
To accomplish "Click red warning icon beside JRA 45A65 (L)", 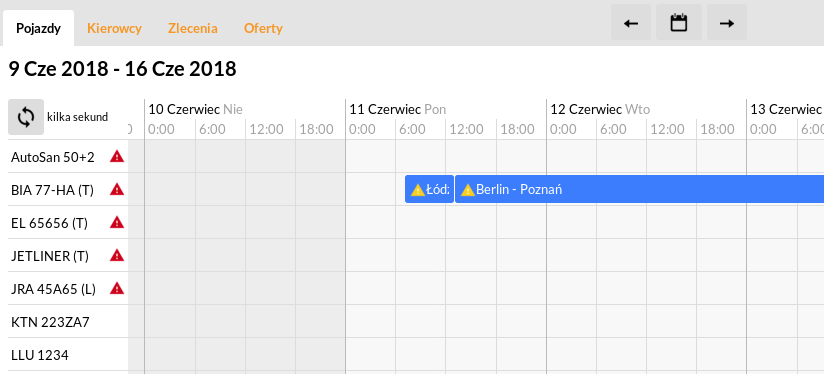I will (117, 288).
